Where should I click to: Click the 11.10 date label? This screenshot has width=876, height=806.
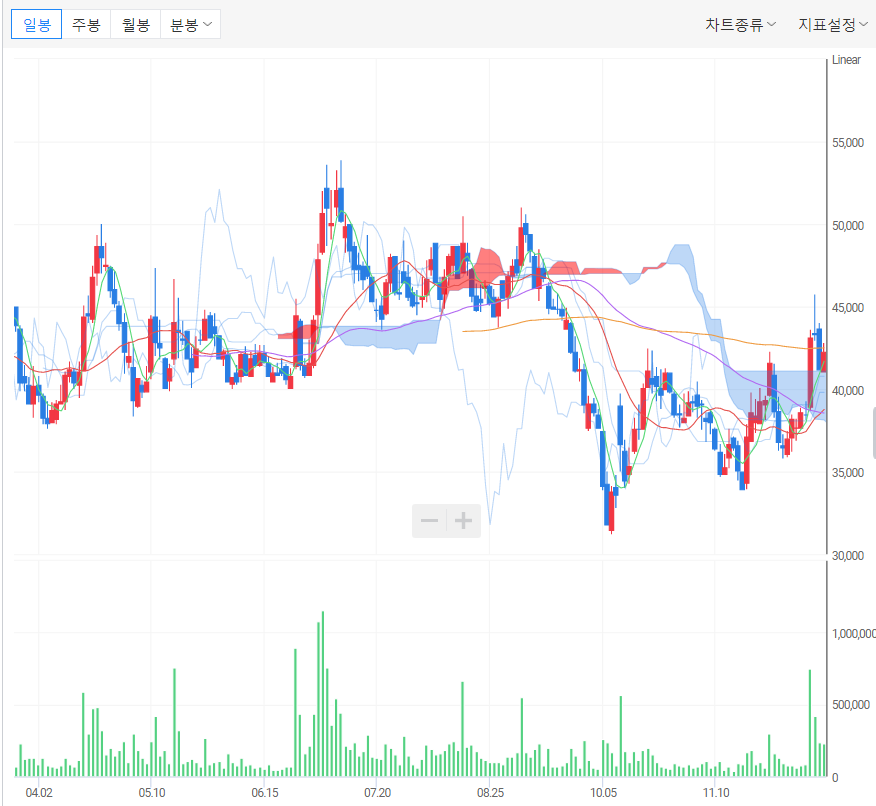click(x=716, y=793)
